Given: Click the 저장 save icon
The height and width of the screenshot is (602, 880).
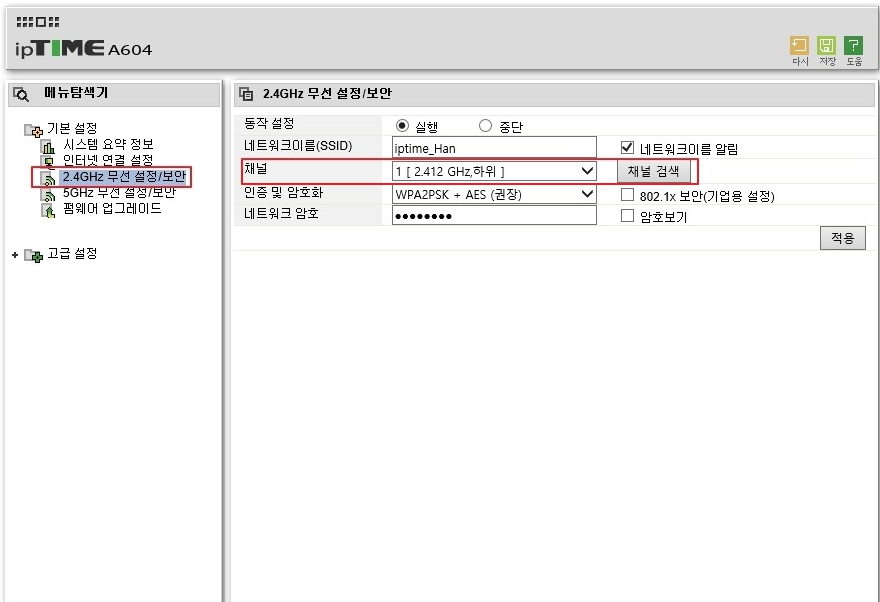Looking at the screenshot, I should [x=826, y=45].
